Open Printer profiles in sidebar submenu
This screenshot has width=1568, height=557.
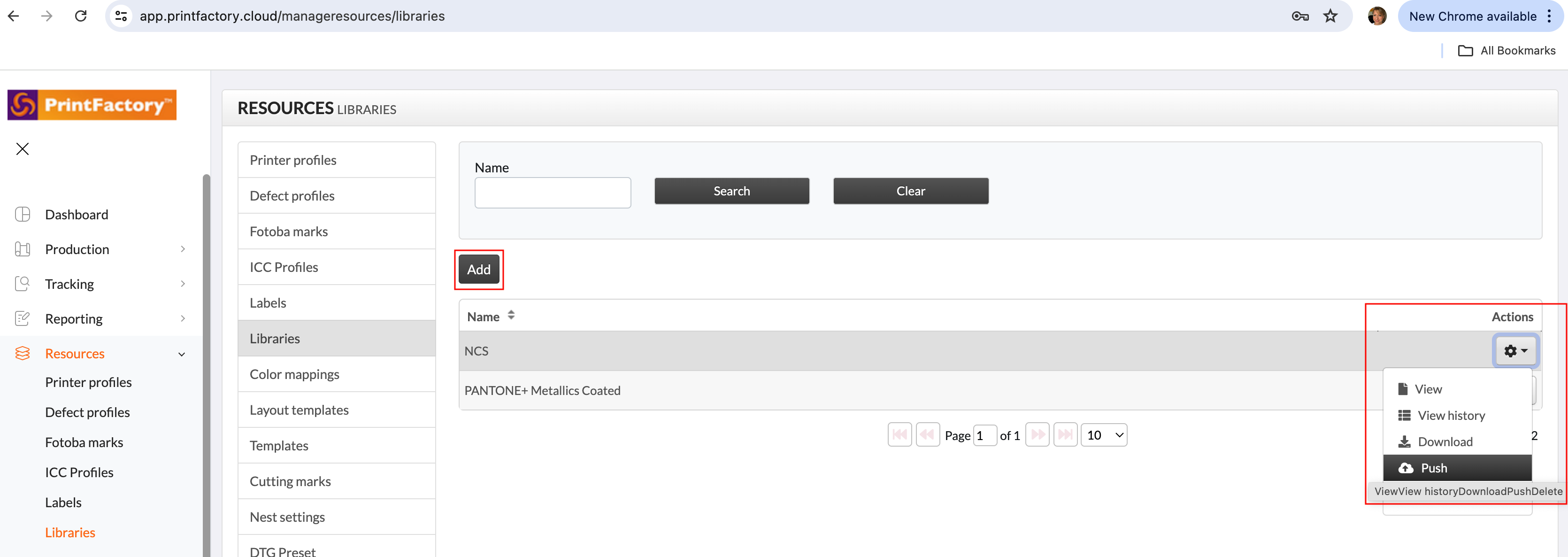click(x=88, y=382)
